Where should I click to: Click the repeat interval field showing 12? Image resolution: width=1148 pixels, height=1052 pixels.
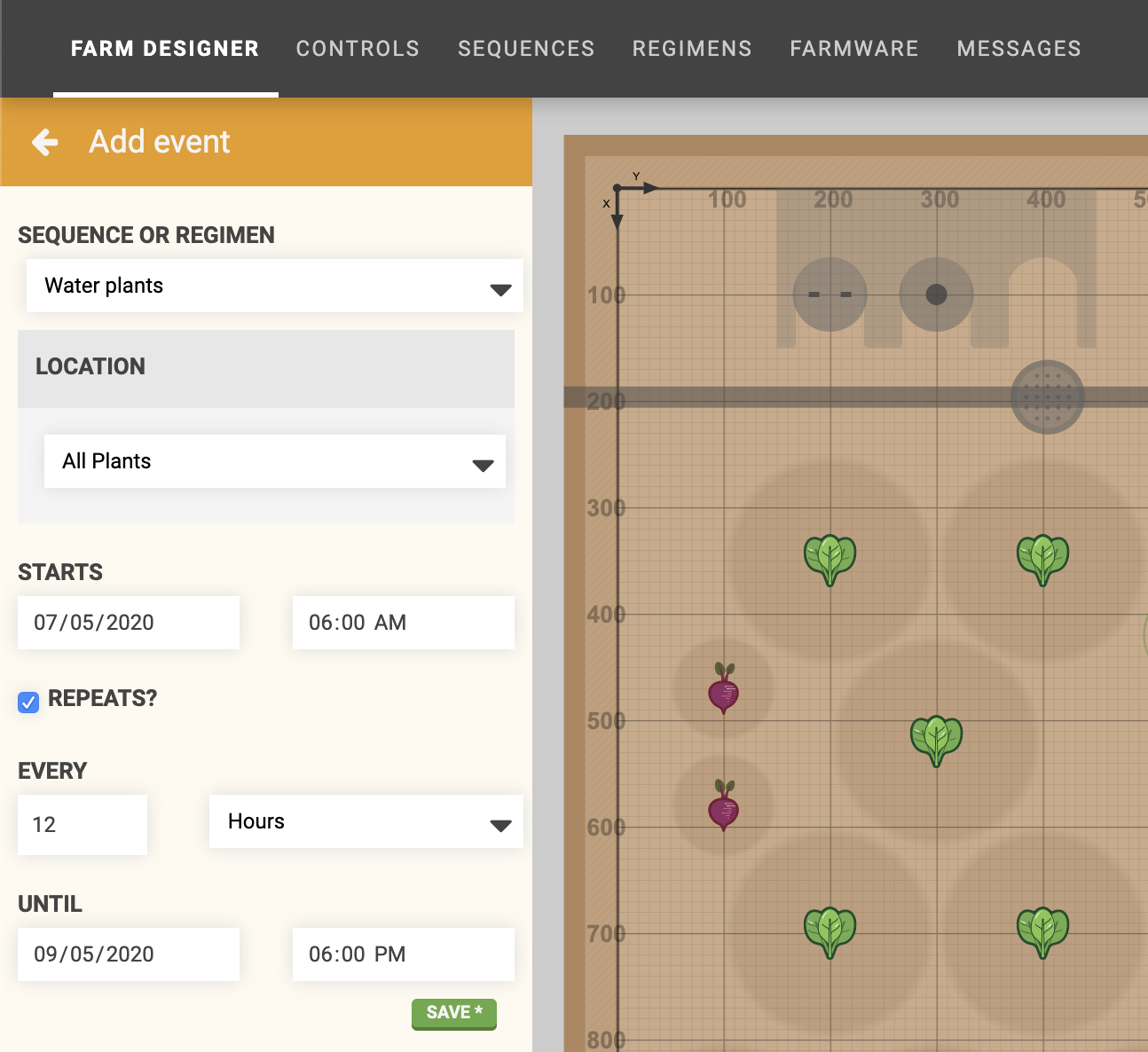click(83, 825)
